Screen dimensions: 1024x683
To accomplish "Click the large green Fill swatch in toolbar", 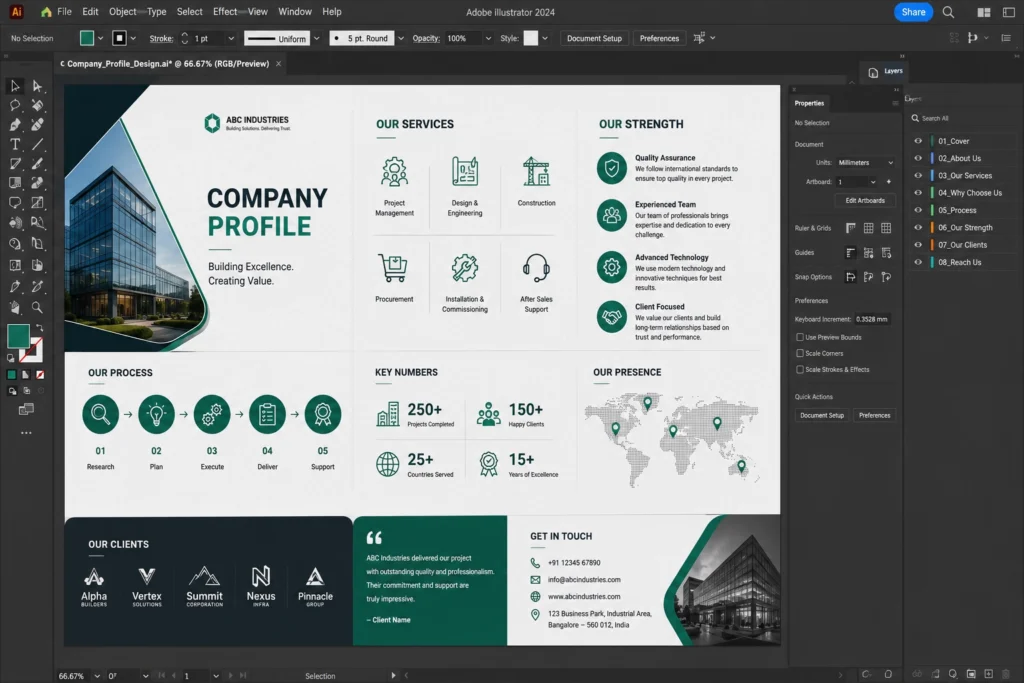I will coord(18,336).
